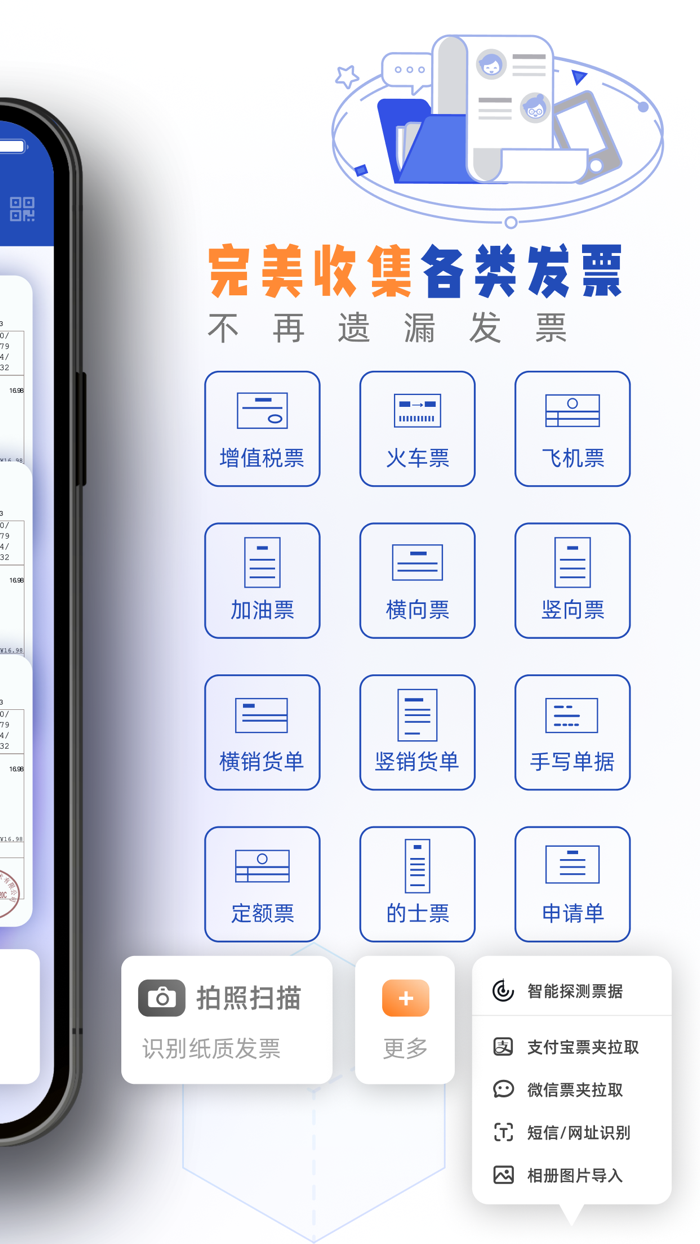The height and width of the screenshot is (1244, 700).
Task: Open the 横销货单 sales list tile
Action: [262, 733]
